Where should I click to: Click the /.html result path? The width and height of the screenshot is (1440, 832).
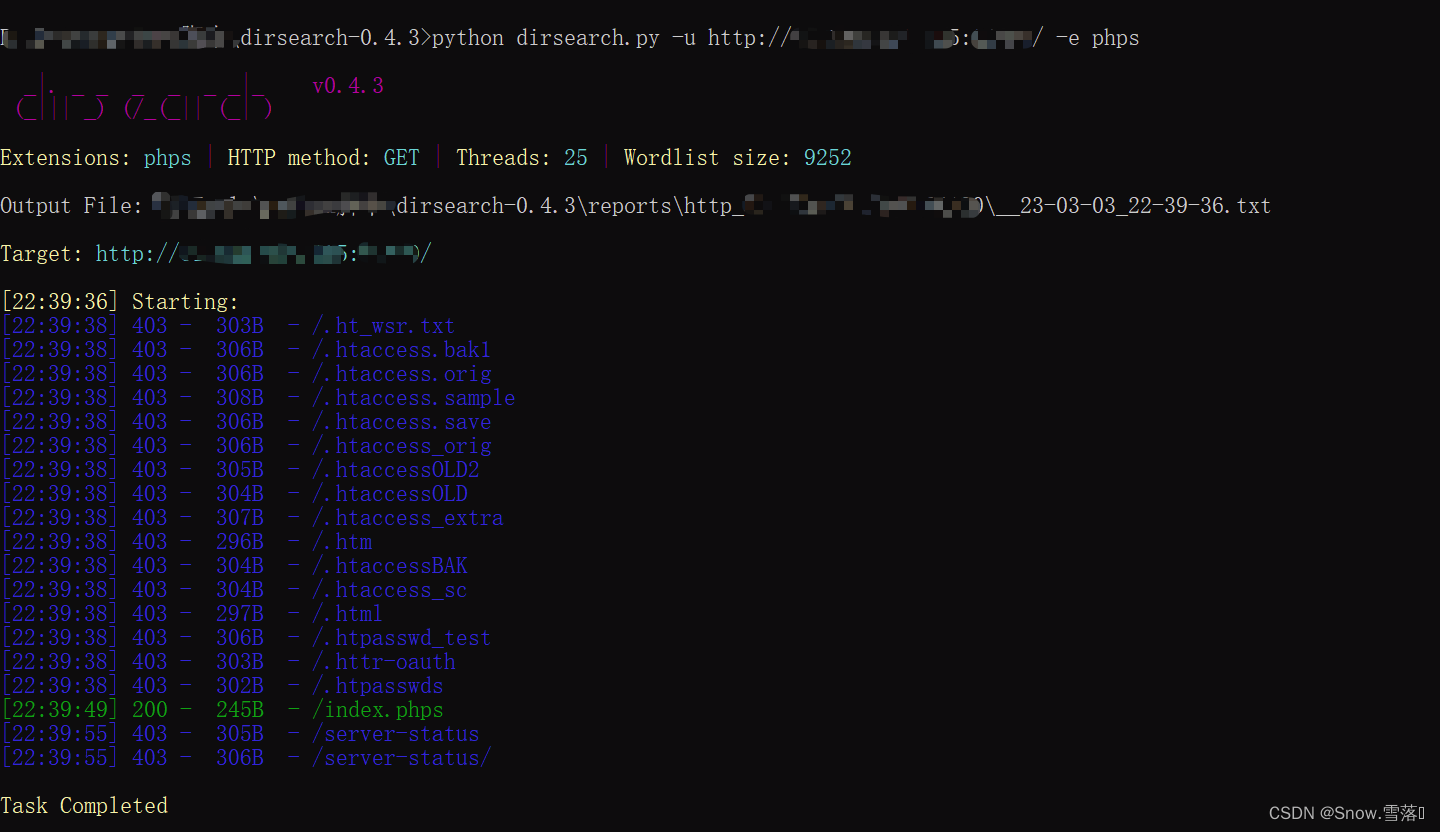pyautogui.click(x=348, y=614)
